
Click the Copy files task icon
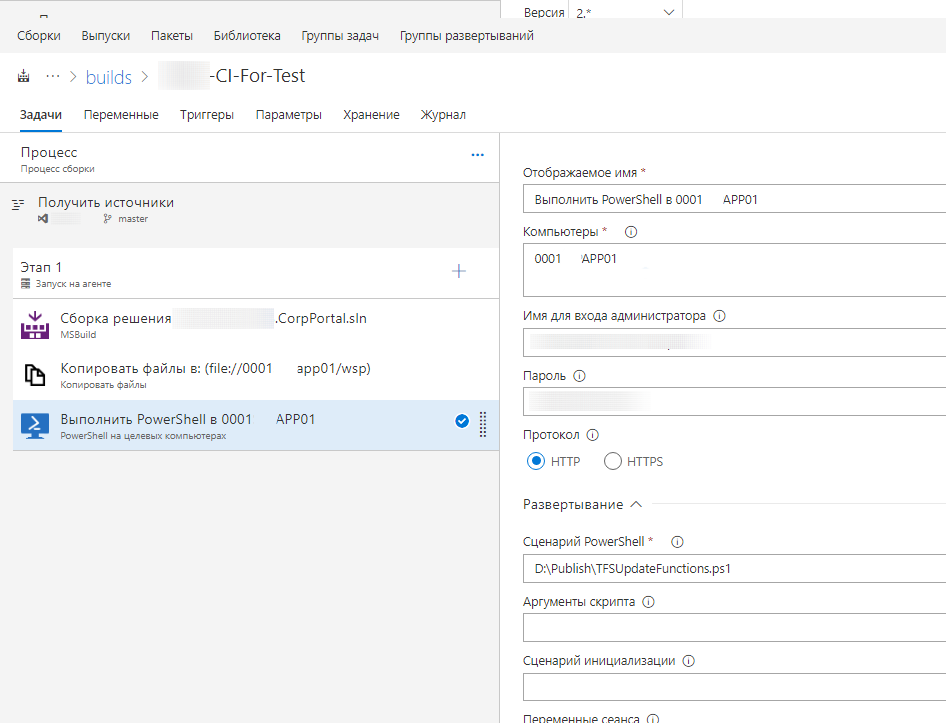(x=35, y=375)
